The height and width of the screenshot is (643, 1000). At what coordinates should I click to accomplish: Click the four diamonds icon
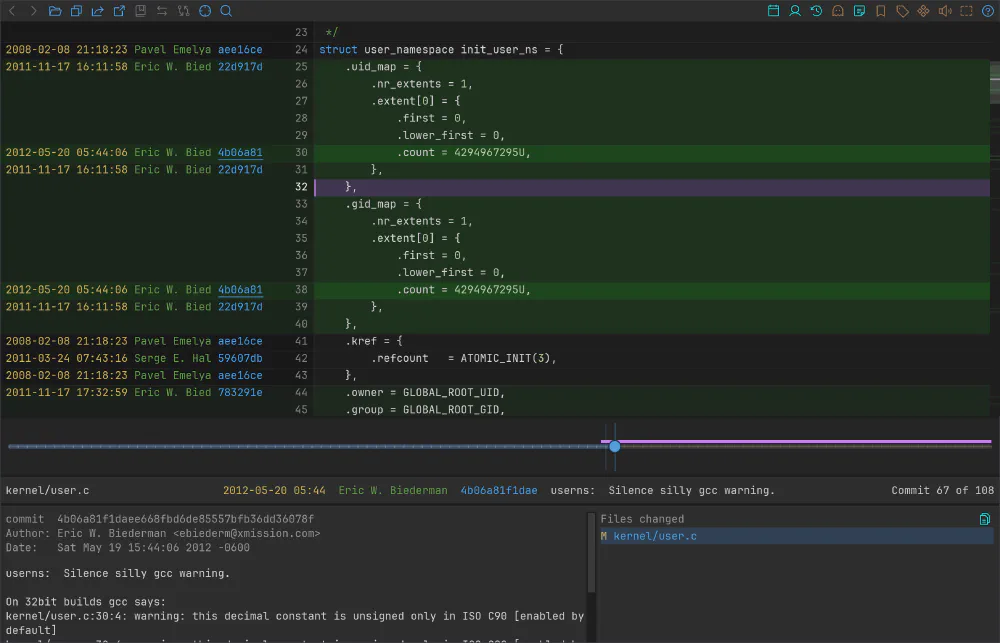[x=923, y=11]
